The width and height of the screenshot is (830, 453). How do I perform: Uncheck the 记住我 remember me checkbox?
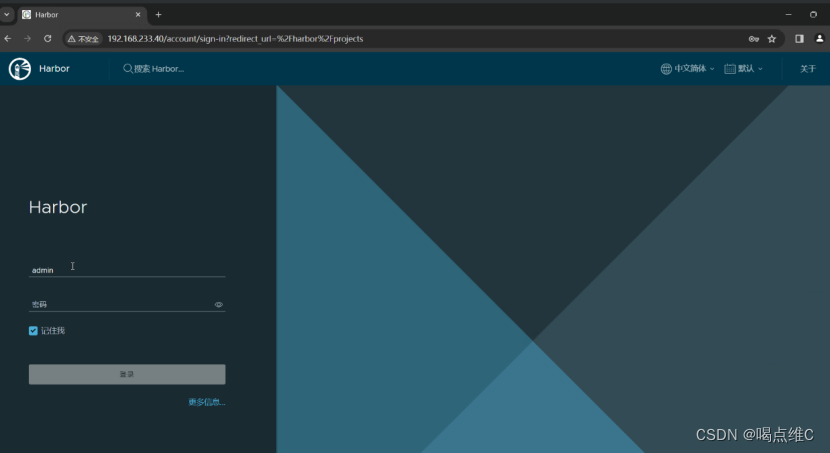click(33, 331)
